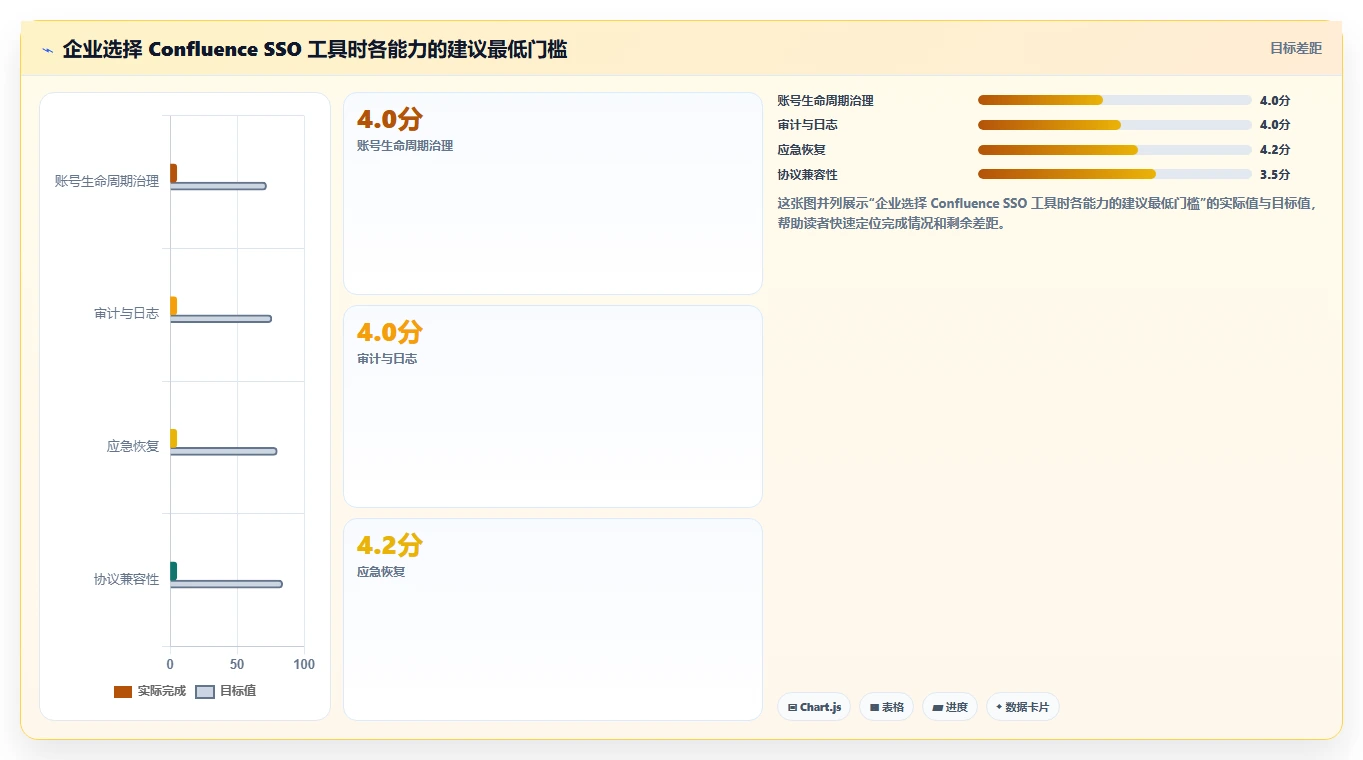This screenshot has height=760, width=1363.
Task: Click 协议兼容性 target bar in chart
Action: point(226,584)
